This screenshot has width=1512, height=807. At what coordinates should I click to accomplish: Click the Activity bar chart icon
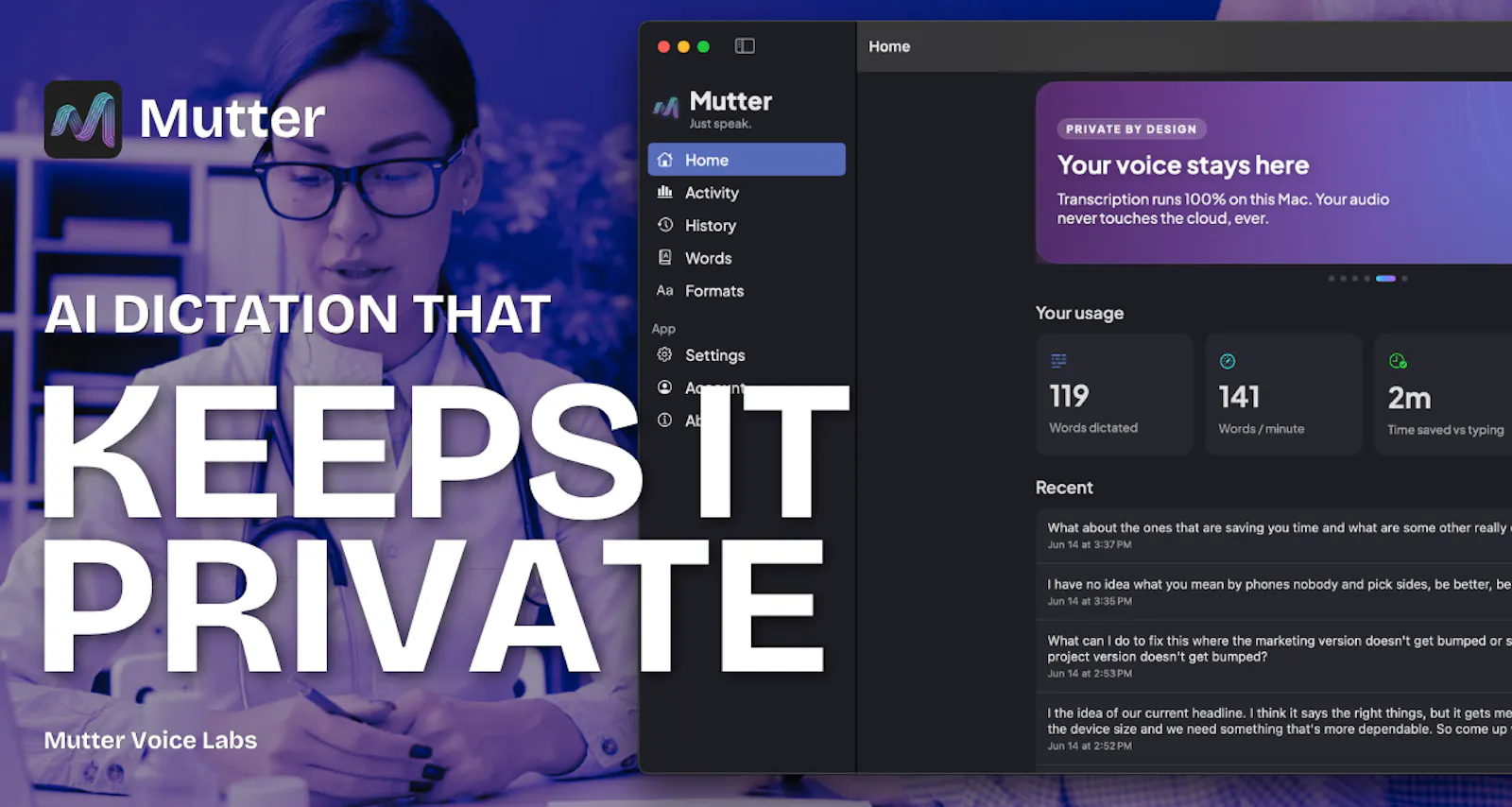pos(665,192)
